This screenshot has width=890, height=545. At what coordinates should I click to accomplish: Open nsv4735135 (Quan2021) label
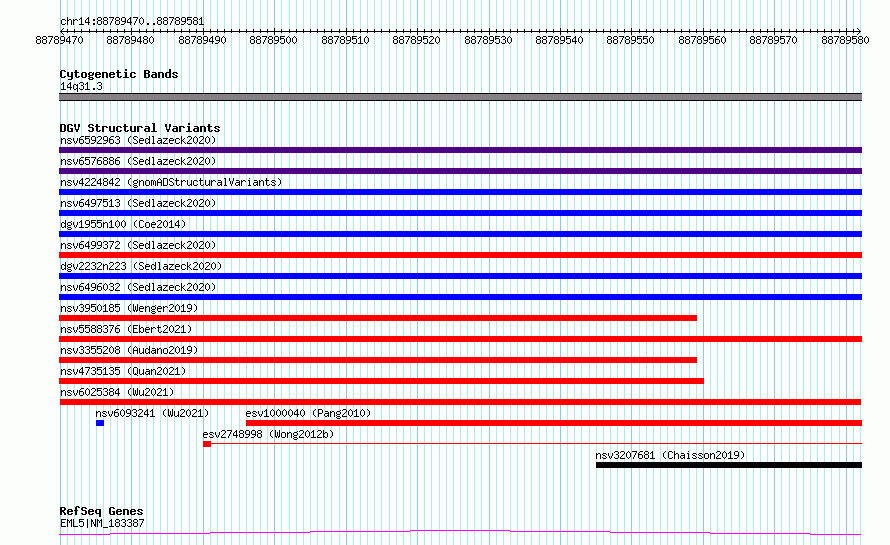(123, 371)
